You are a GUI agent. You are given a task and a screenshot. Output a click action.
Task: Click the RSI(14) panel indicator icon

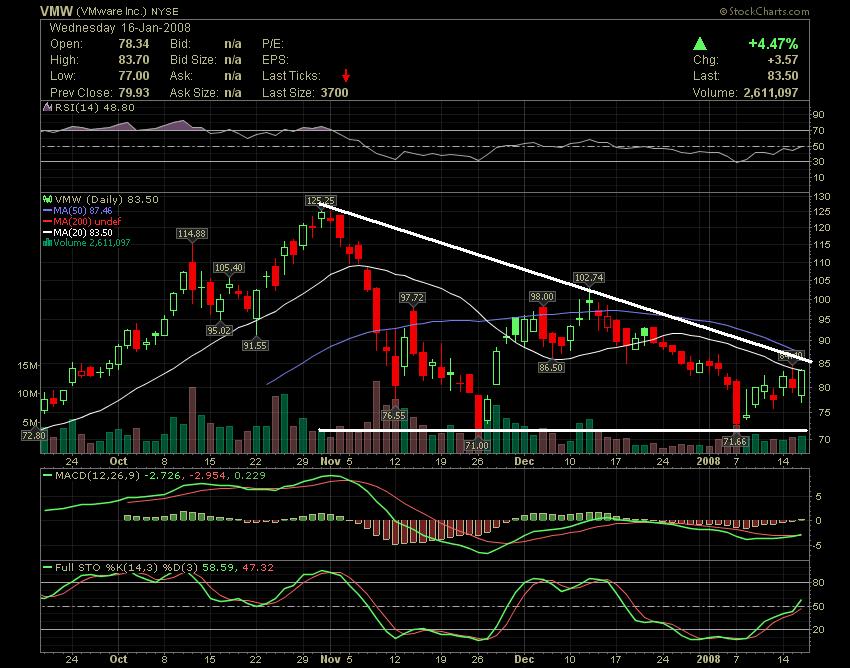47,108
